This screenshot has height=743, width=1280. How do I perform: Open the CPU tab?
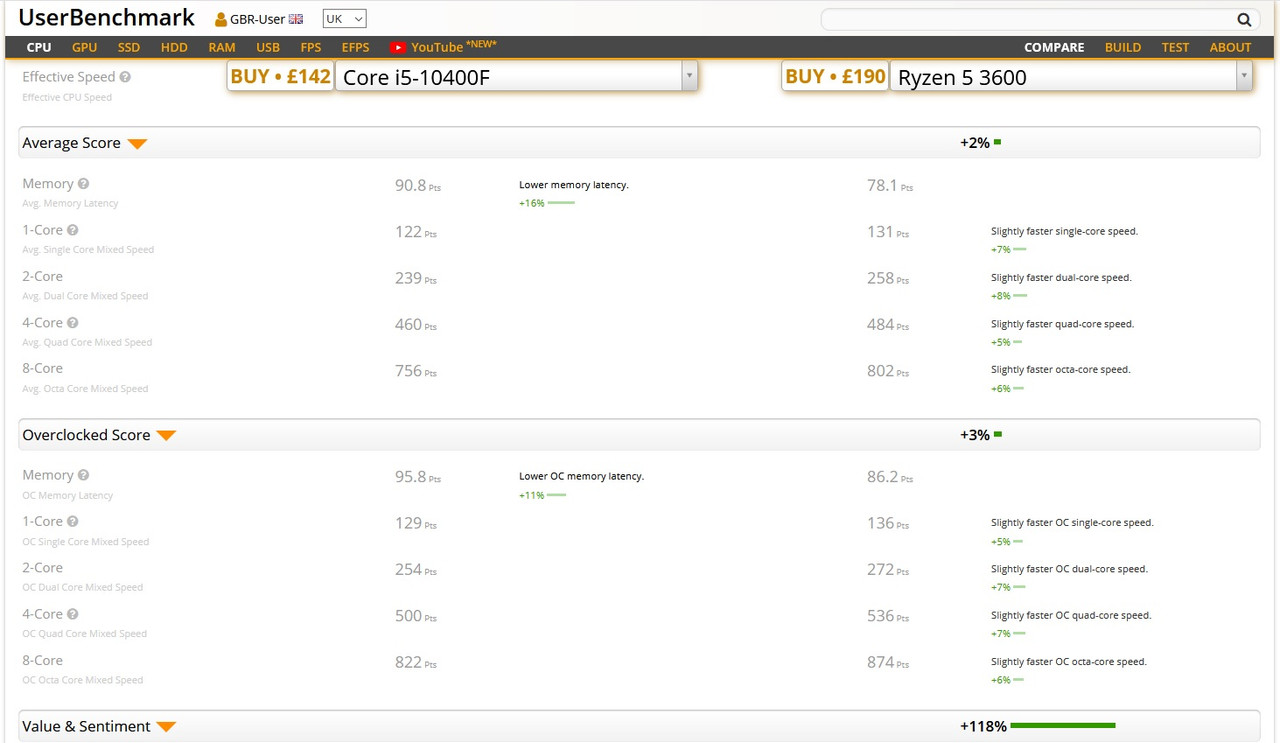(39, 47)
